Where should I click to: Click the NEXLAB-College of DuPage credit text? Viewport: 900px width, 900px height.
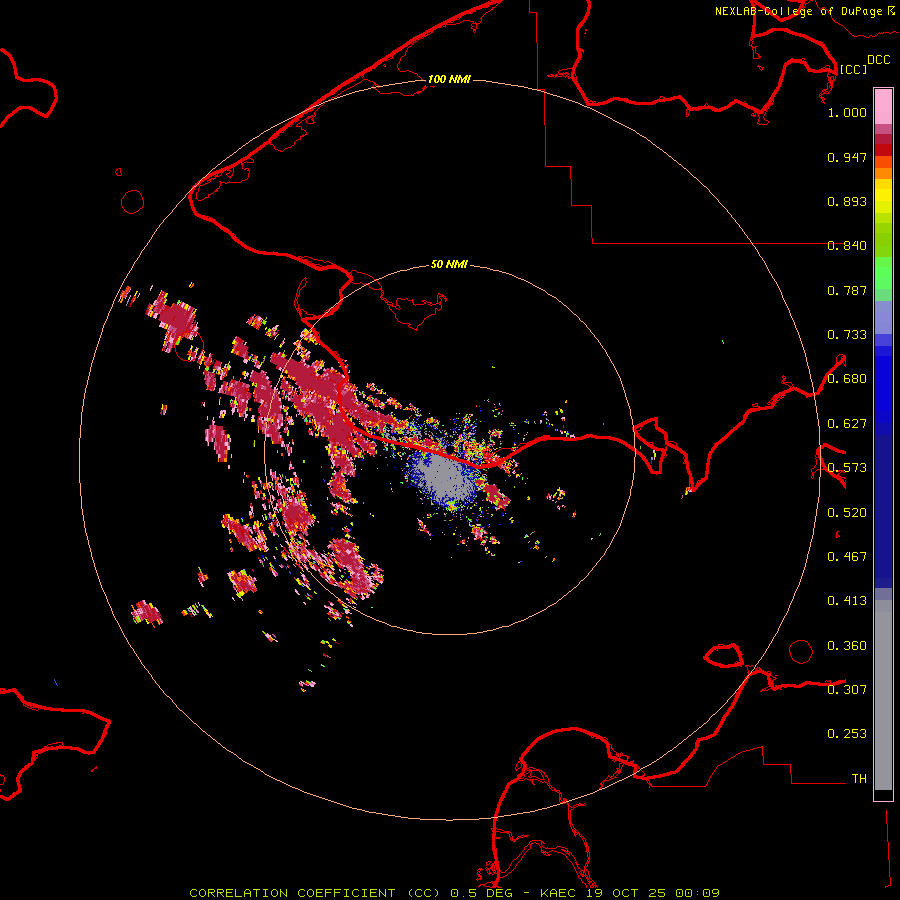[x=798, y=11]
